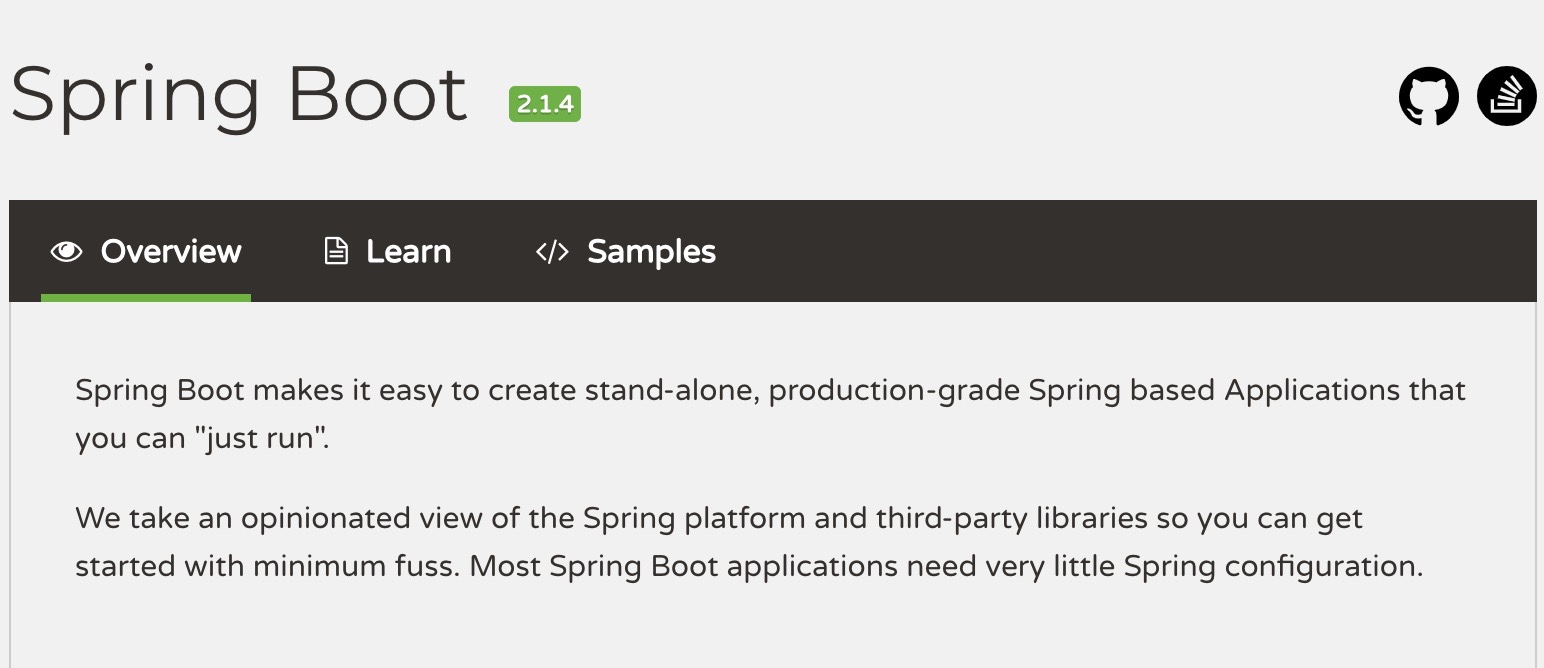Image resolution: width=1544 pixels, height=668 pixels.
Task: Select the code brackets icon beside Samples
Action: (x=551, y=251)
